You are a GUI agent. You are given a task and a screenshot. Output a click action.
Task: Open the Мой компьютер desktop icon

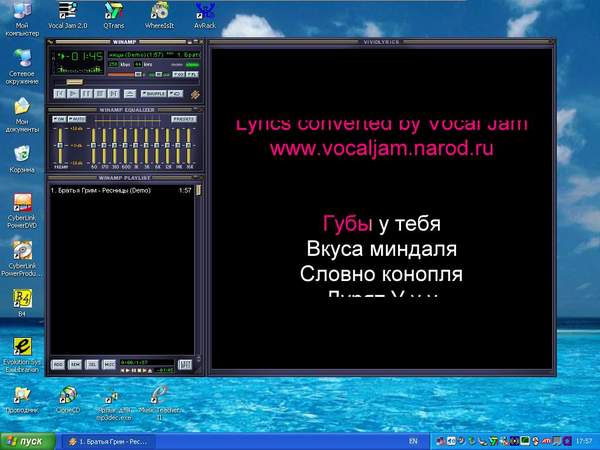[22, 18]
